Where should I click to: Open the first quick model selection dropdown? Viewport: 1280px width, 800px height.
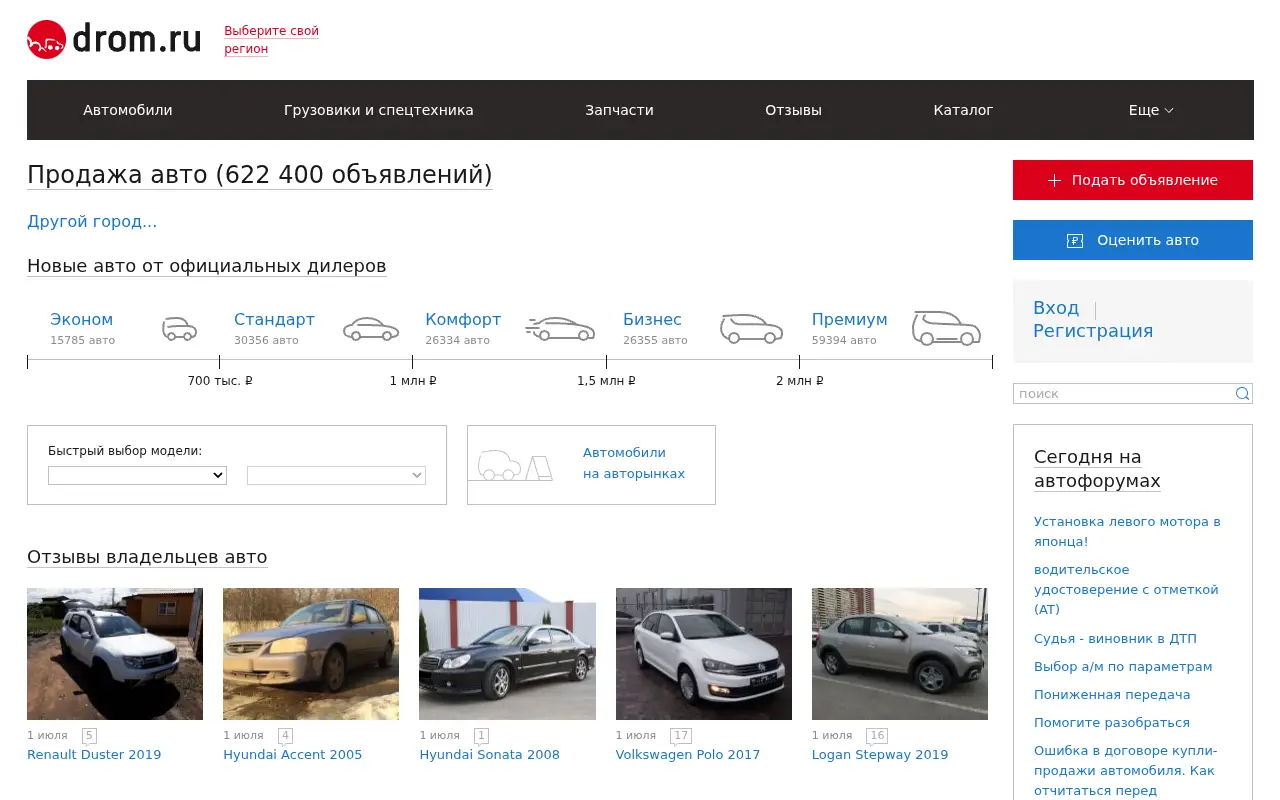pyautogui.click(x=137, y=476)
